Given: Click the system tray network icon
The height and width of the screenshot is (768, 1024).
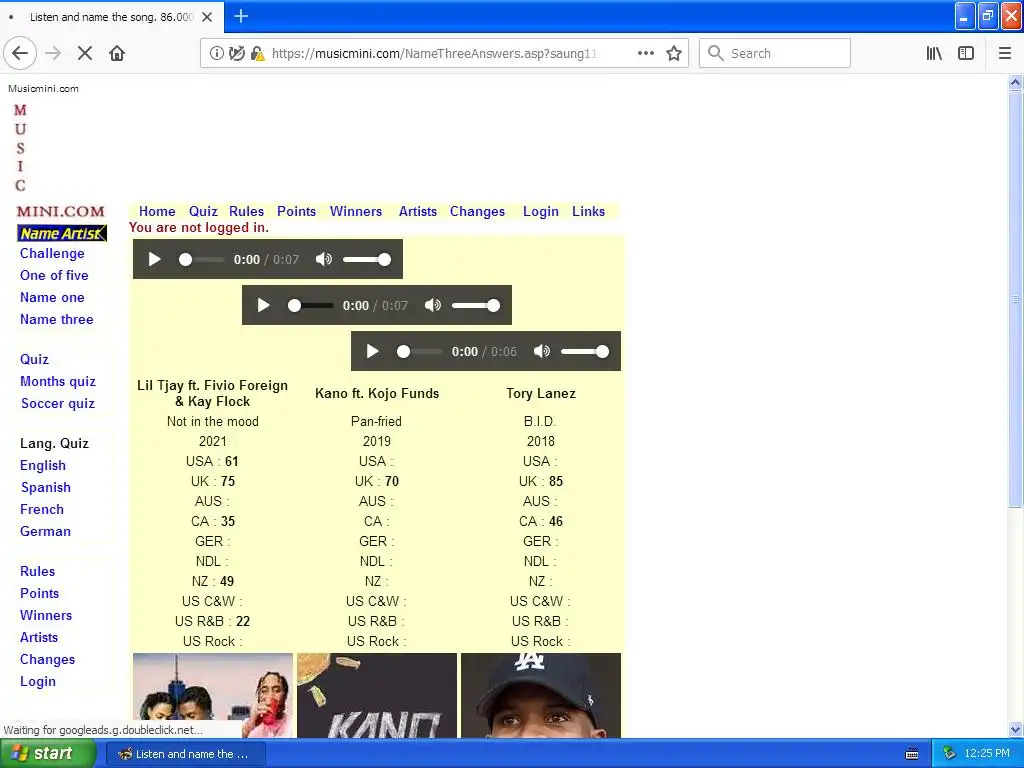Looking at the screenshot, I should click(x=950, y=754).
